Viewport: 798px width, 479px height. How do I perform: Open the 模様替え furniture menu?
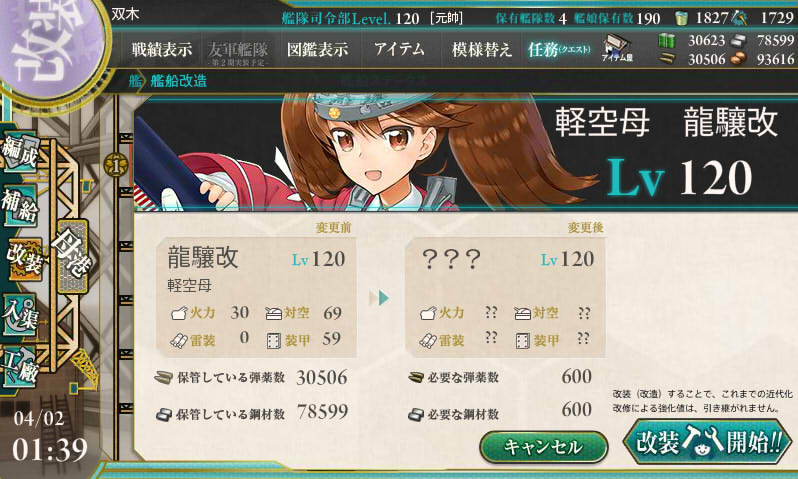[481, 50]
